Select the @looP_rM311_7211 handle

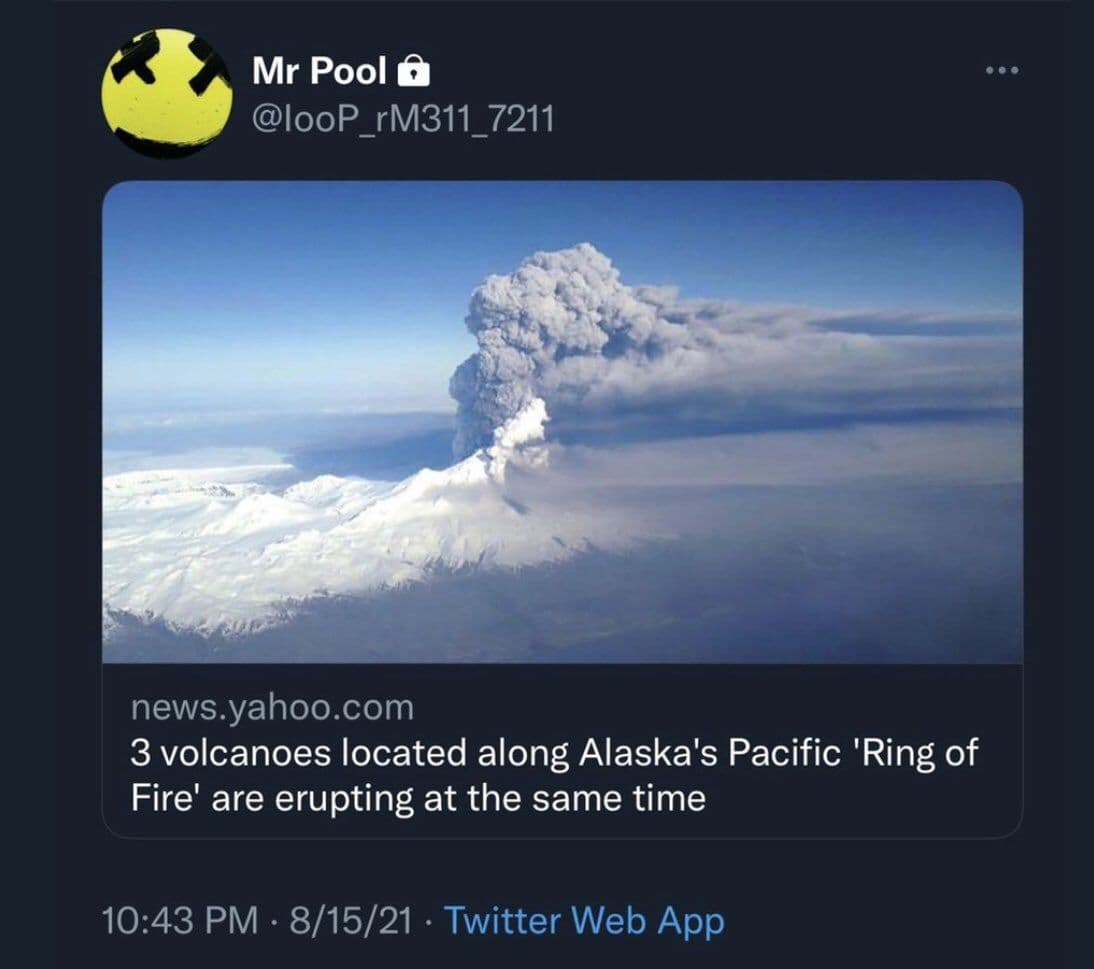(x=402, y=120)
